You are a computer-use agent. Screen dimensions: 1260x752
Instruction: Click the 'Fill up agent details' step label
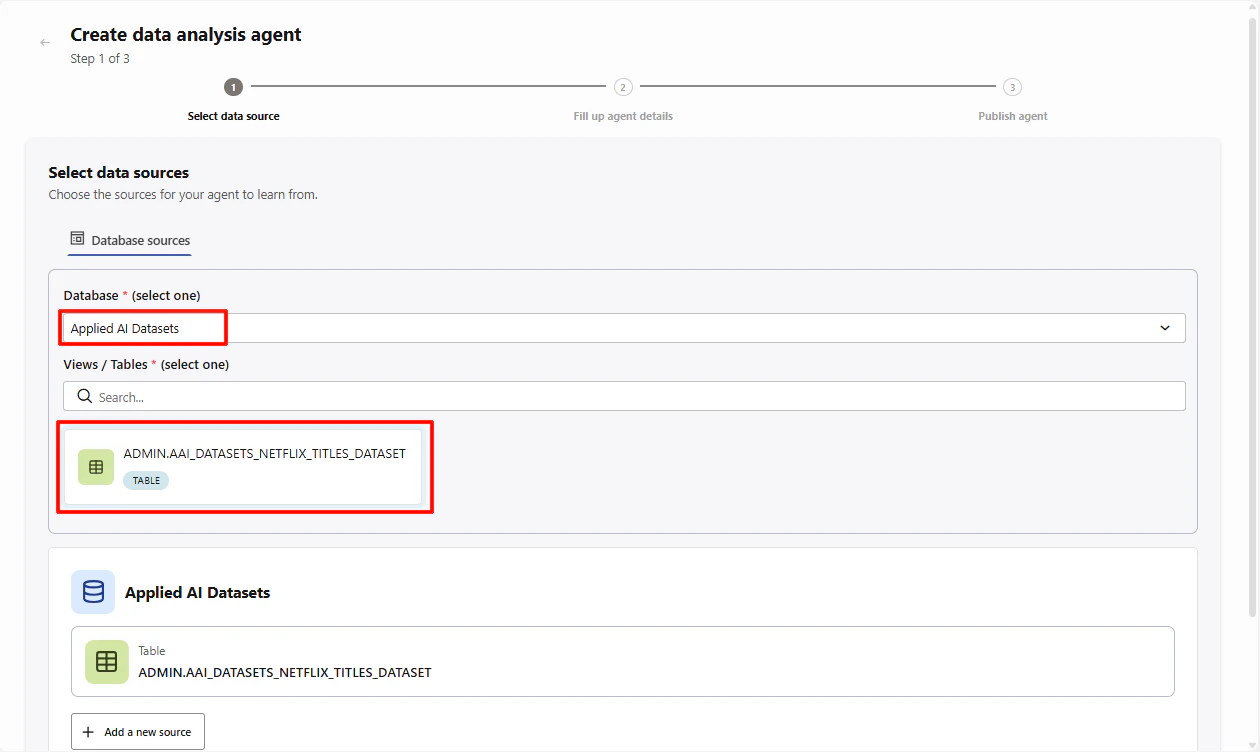(623, 116)
